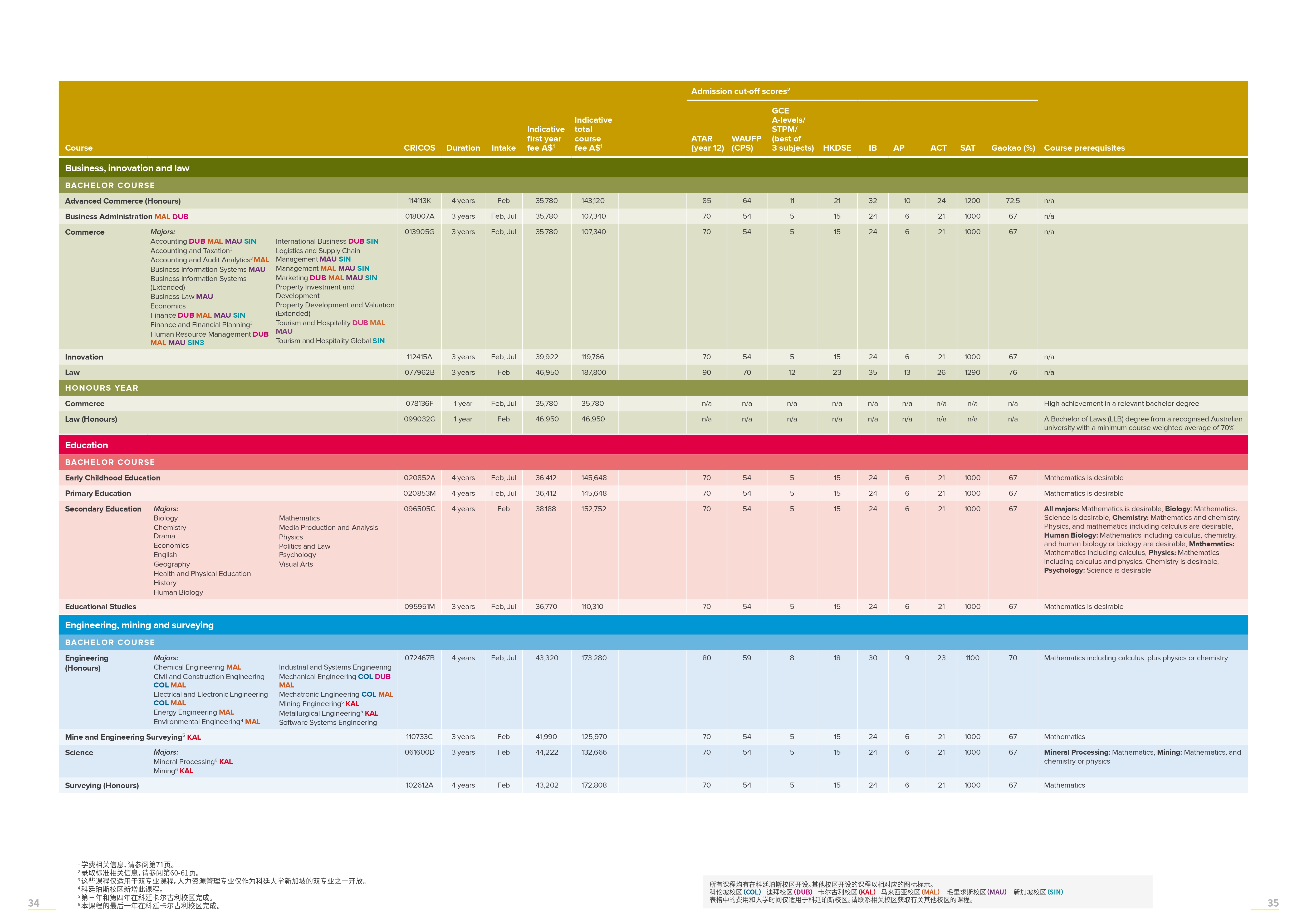This screenshot has width=1307, height=924.
Task: Select the Business Administration course row
Action: [109, 216]
